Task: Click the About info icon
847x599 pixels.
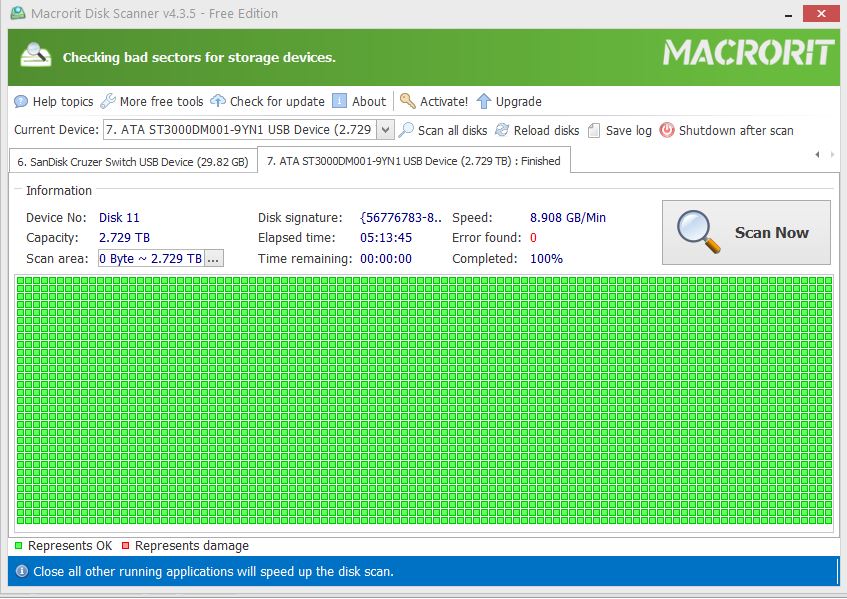Action: click(339, 101)
